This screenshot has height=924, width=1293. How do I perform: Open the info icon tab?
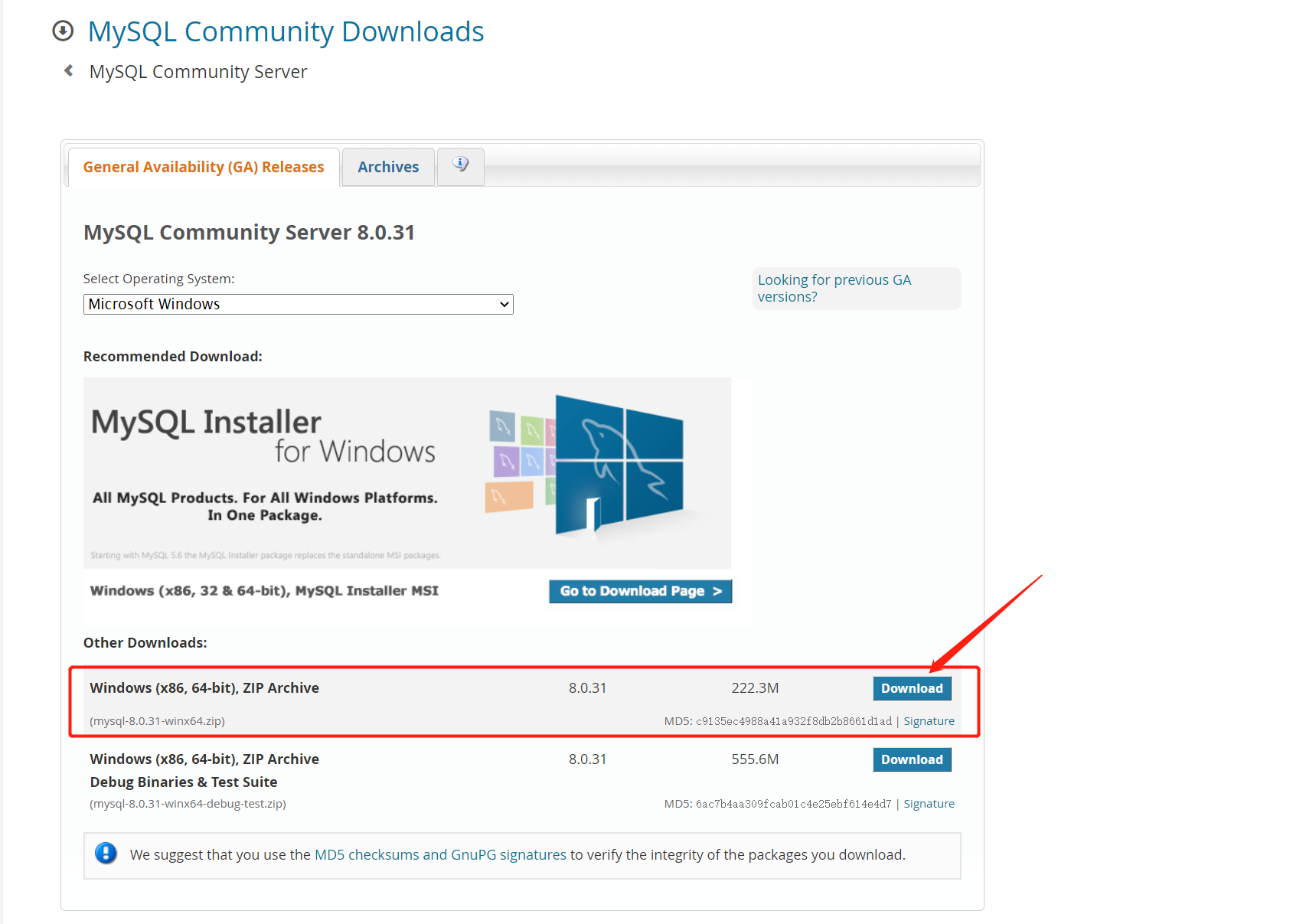point(461,165)
